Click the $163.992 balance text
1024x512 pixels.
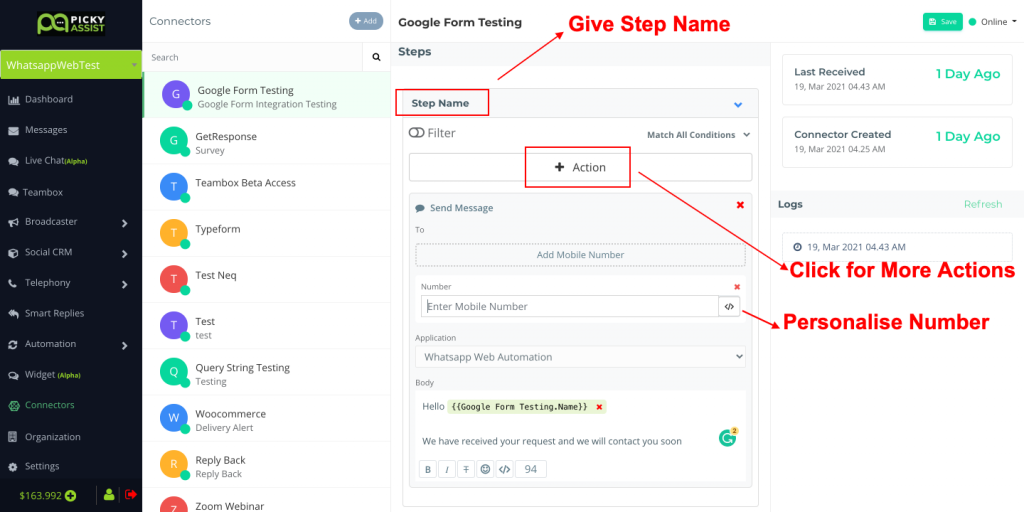40,496
